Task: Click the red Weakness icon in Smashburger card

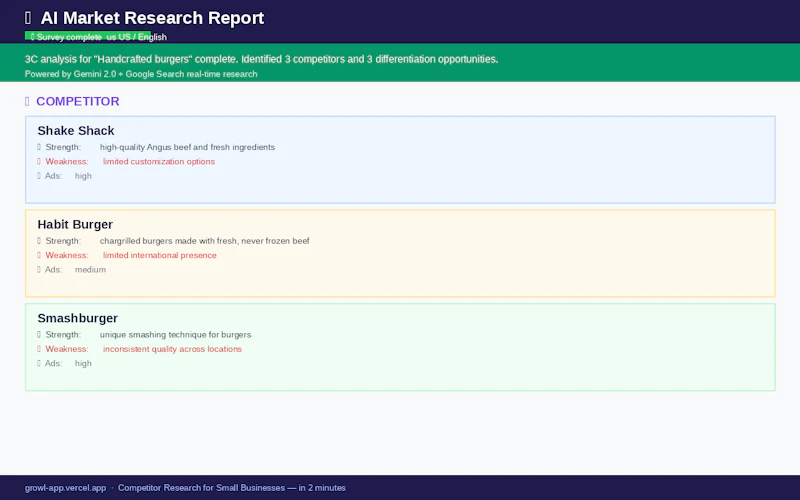Action: point(39,349)
